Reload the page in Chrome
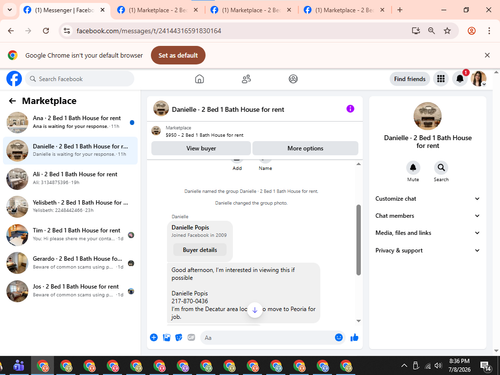Screen dimensions: 500x375 [x=46, y=31]
